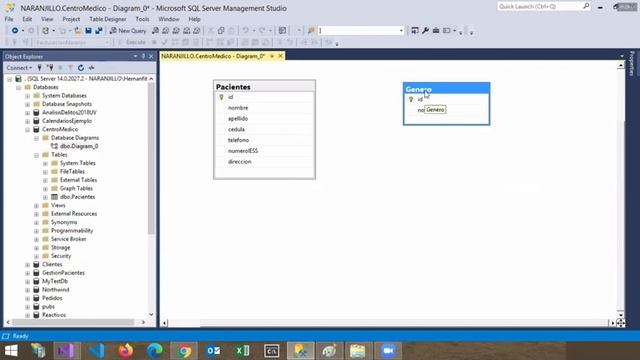
Task: Open Excel from the taskbar
Action: [x=242, y=351]
